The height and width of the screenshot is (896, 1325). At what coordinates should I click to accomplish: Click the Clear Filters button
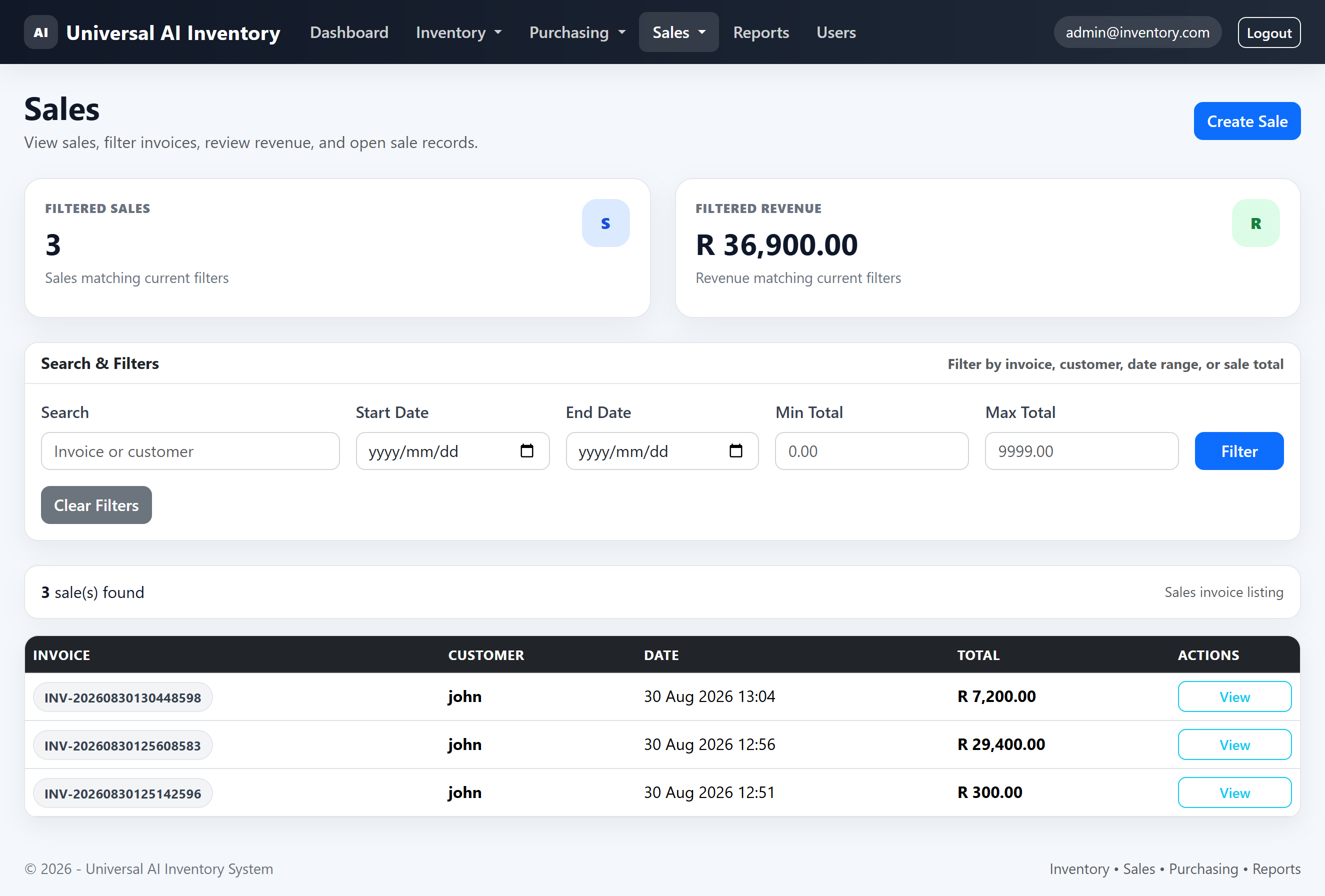coord(96,505)
